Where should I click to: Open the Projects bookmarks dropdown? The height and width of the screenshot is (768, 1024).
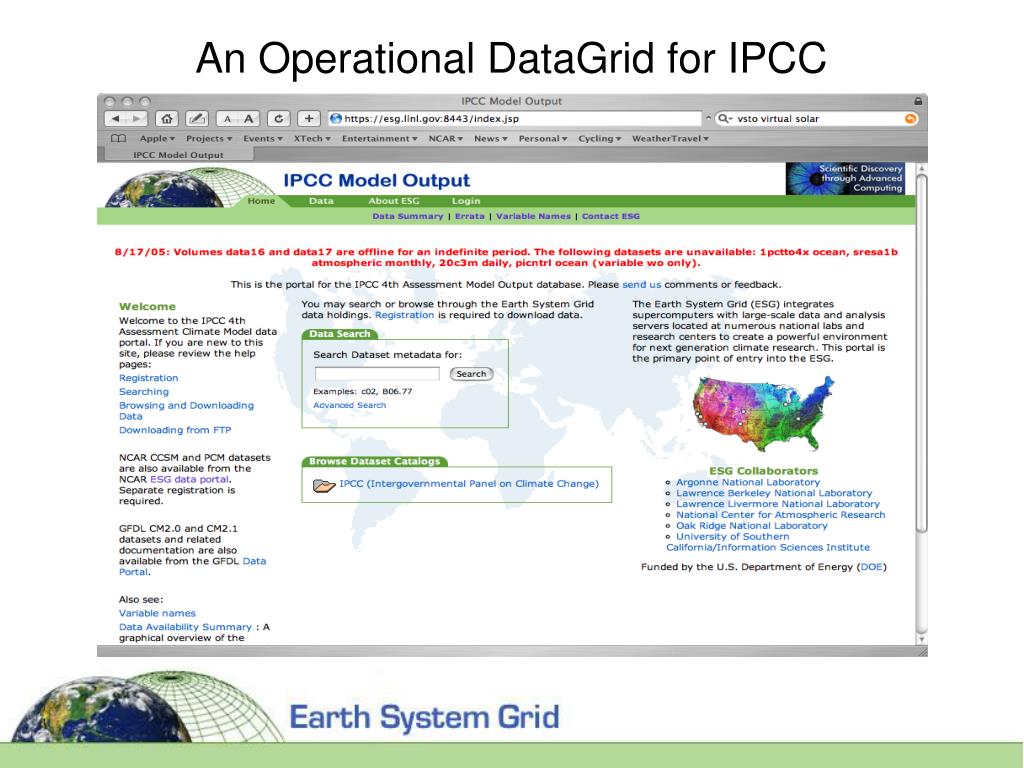click(x=209, y=138)
